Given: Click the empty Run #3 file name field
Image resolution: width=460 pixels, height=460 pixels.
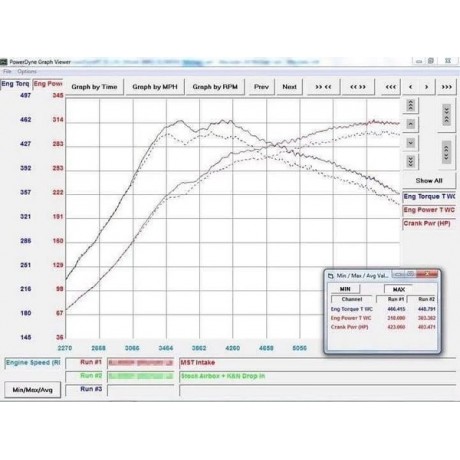Looking at the screenshot, I should coord(141,390).
